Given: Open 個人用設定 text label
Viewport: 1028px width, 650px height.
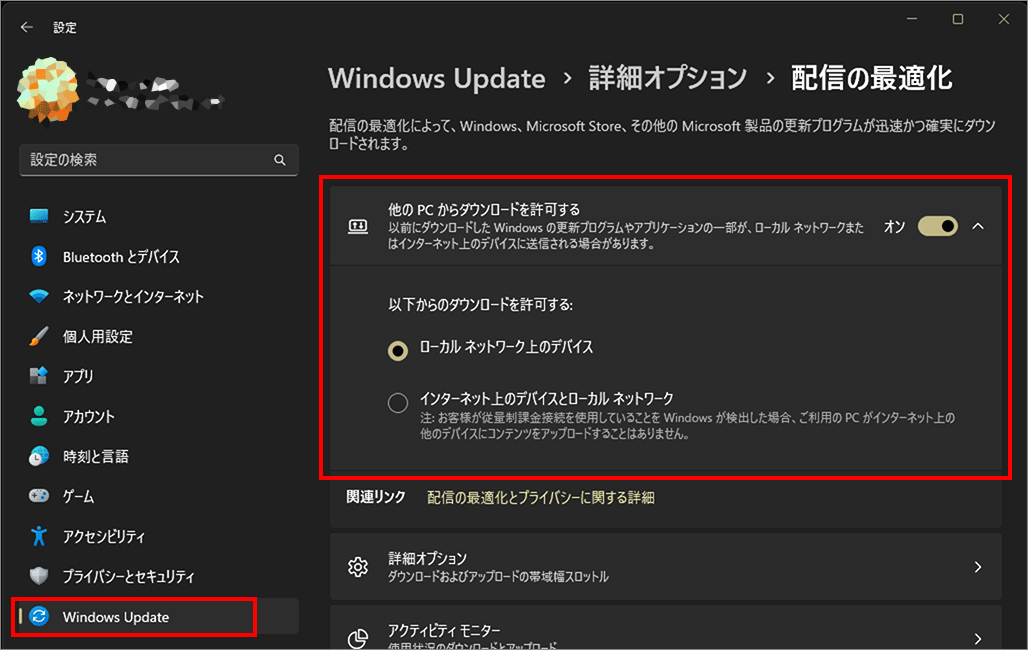Looking at the screenshot, I should pyautogui.click(x=98, y=336).
